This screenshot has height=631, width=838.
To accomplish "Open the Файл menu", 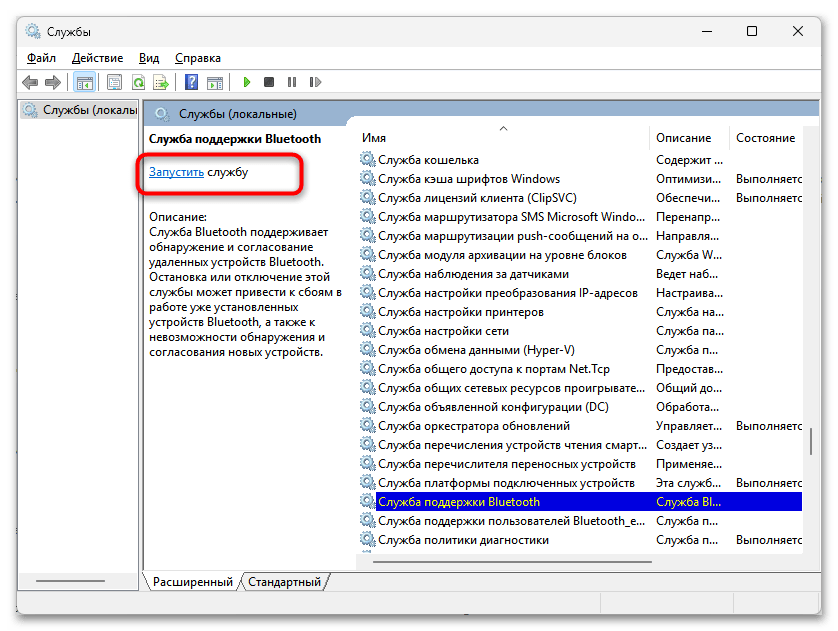I will [41, 58].
